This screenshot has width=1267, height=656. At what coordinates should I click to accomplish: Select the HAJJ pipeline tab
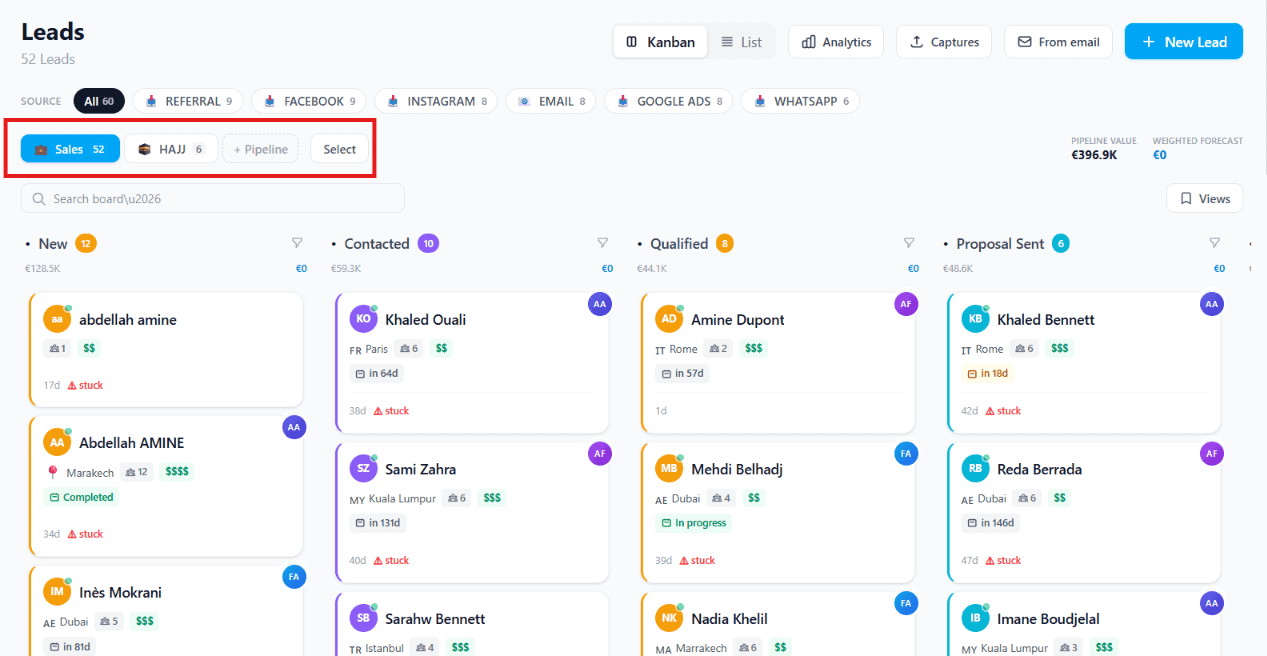(171, 149)
